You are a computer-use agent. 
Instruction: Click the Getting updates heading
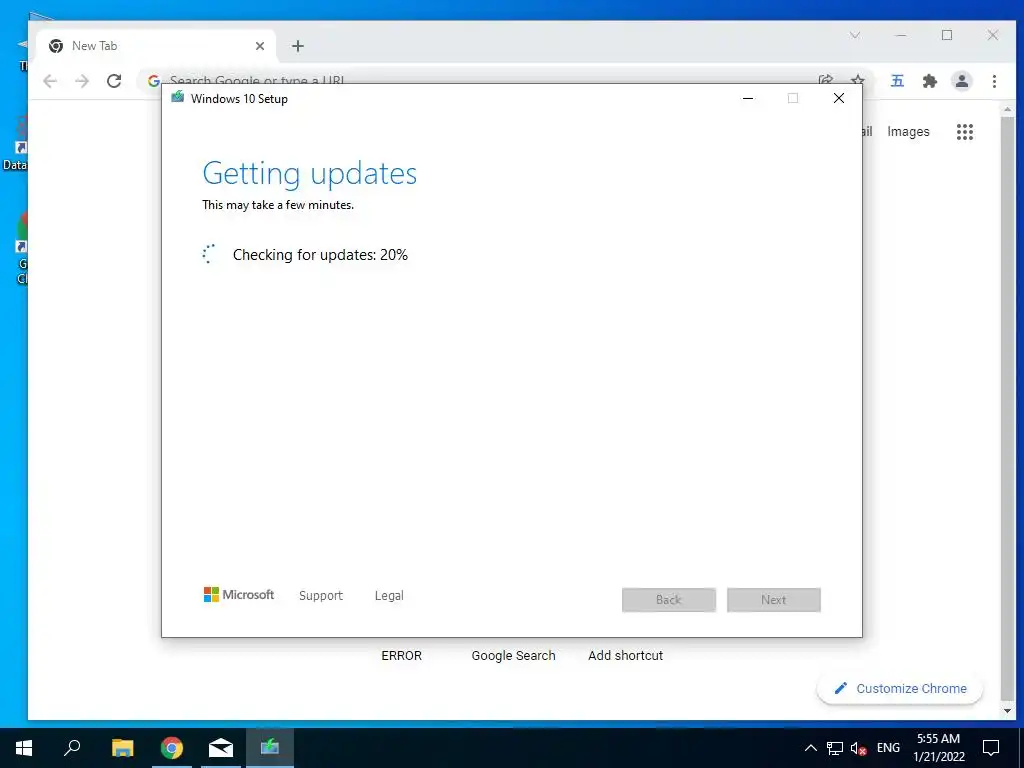[310, 173]
